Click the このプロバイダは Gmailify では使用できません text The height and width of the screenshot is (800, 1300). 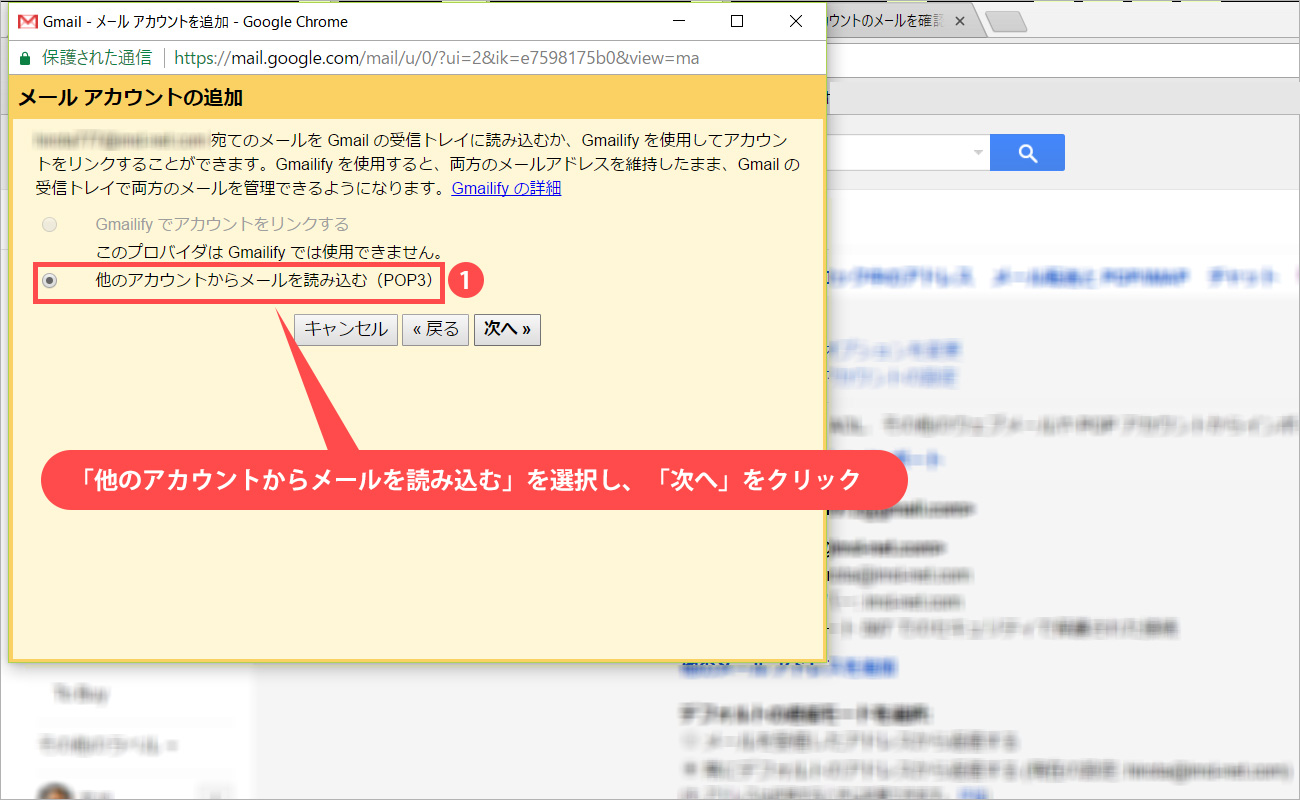pos(269,253)
